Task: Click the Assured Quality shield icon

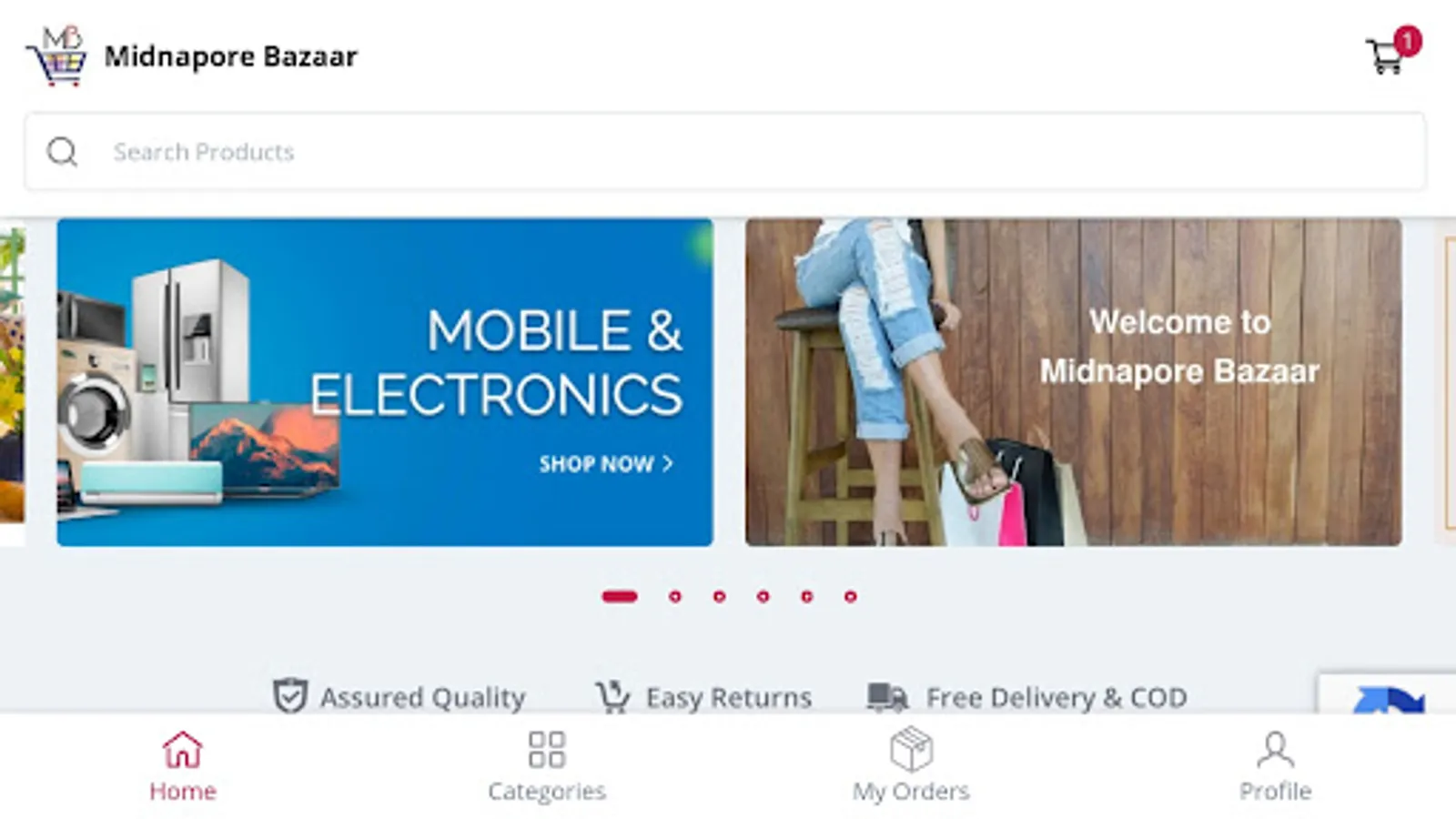Action: pos(290,696)
